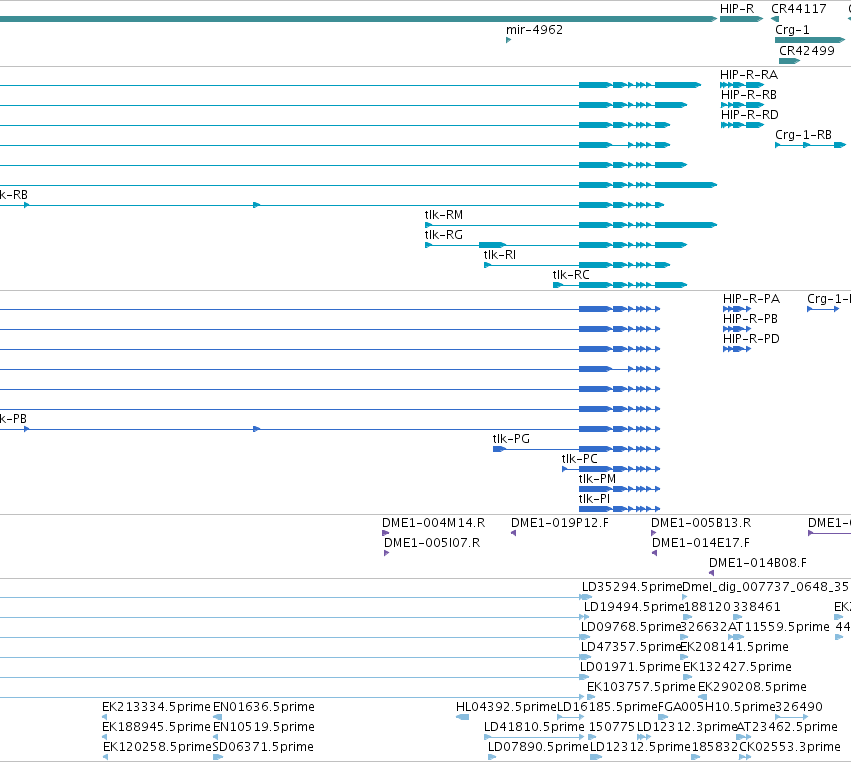Click the tlk-PG CDS label

click(511, 439)
